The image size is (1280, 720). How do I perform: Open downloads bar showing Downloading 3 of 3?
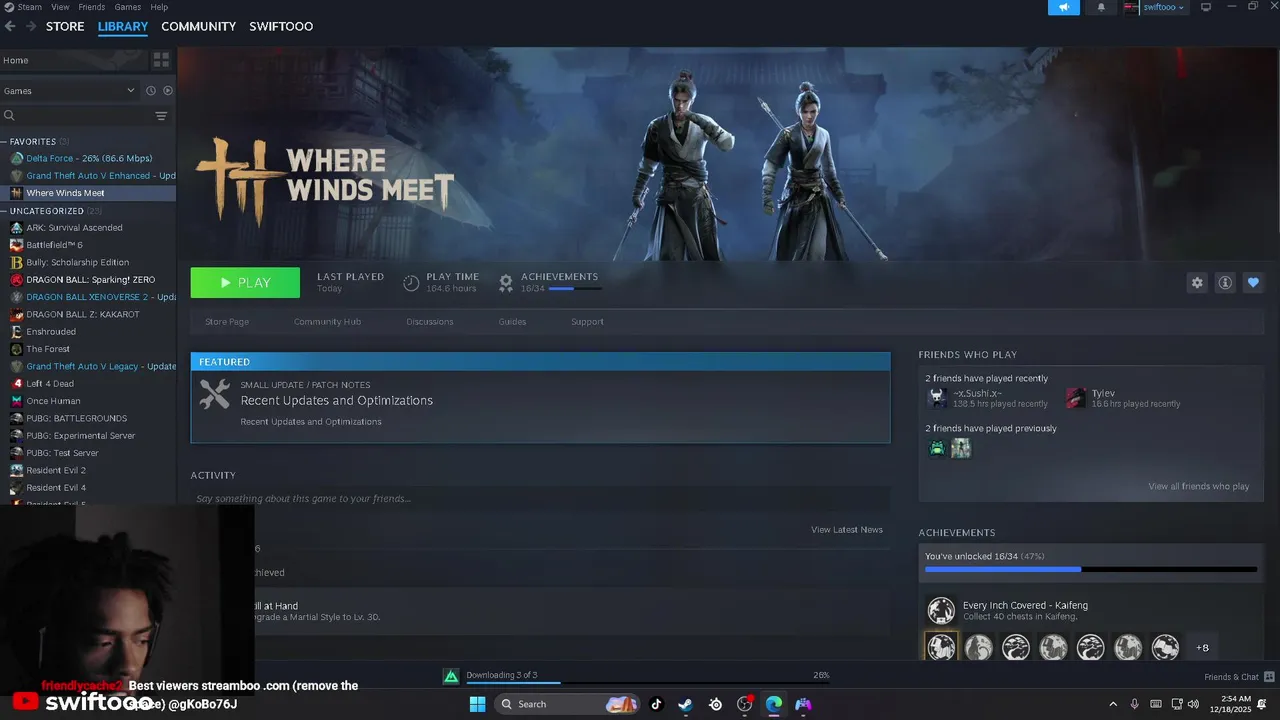(638, 676)
